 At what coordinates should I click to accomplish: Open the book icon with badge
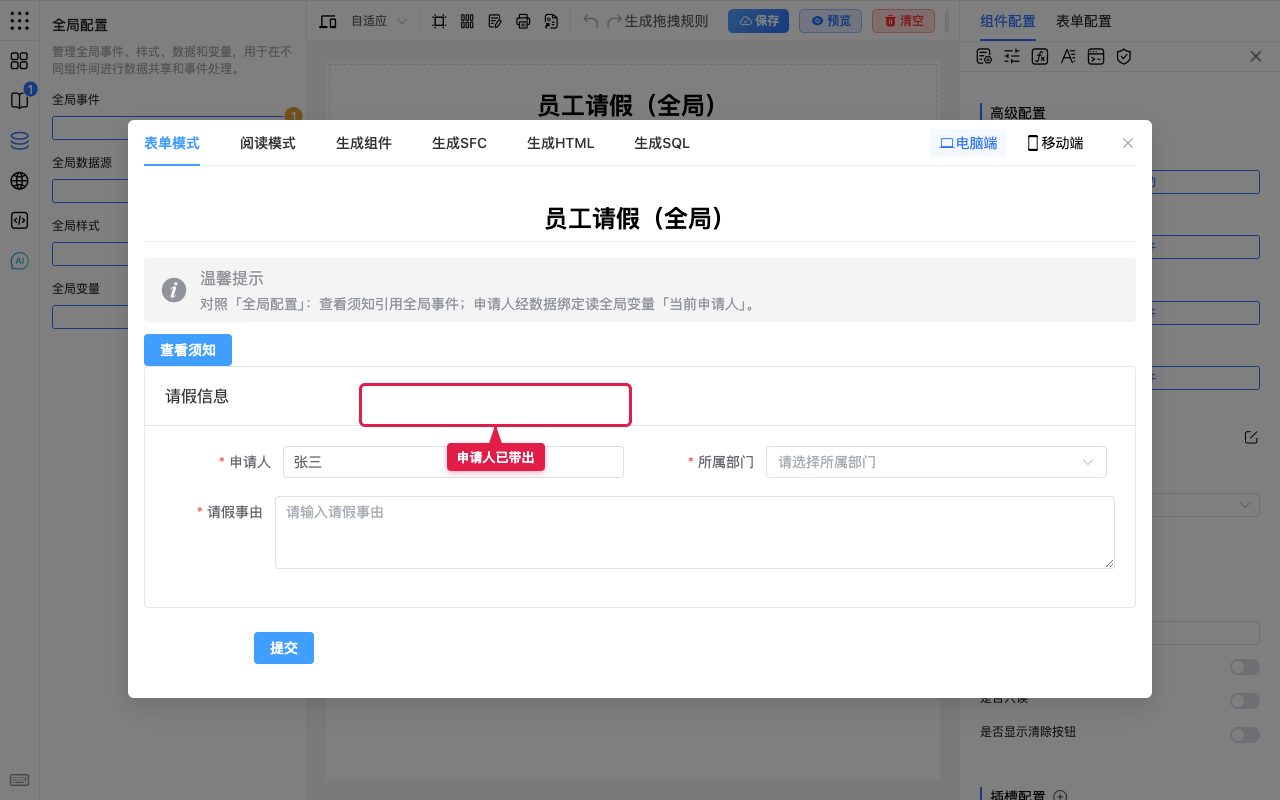click(19, 100)
